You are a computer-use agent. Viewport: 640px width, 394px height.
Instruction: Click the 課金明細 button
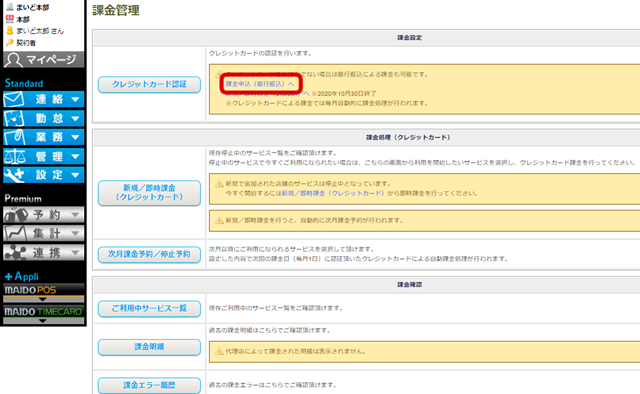coord(149,347)
